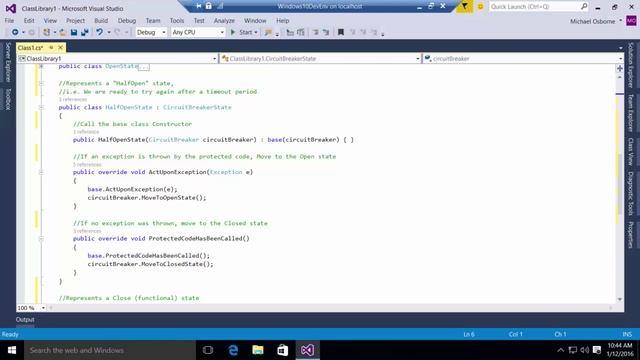This screenshot has width=640, height=360.
Task: Click the Save All toolbar icon
Action: 84,32
